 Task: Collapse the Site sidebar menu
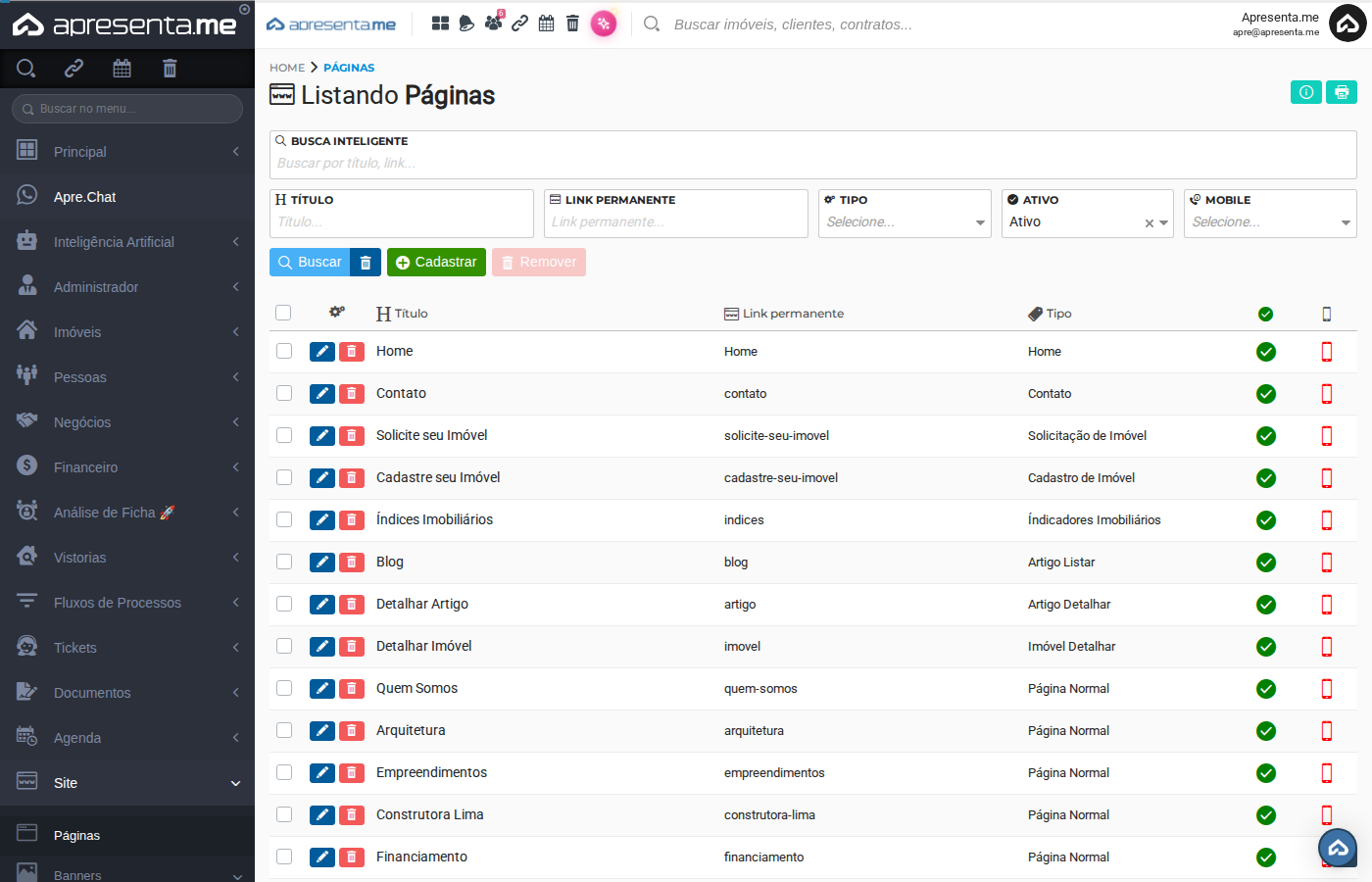(127, 783)
